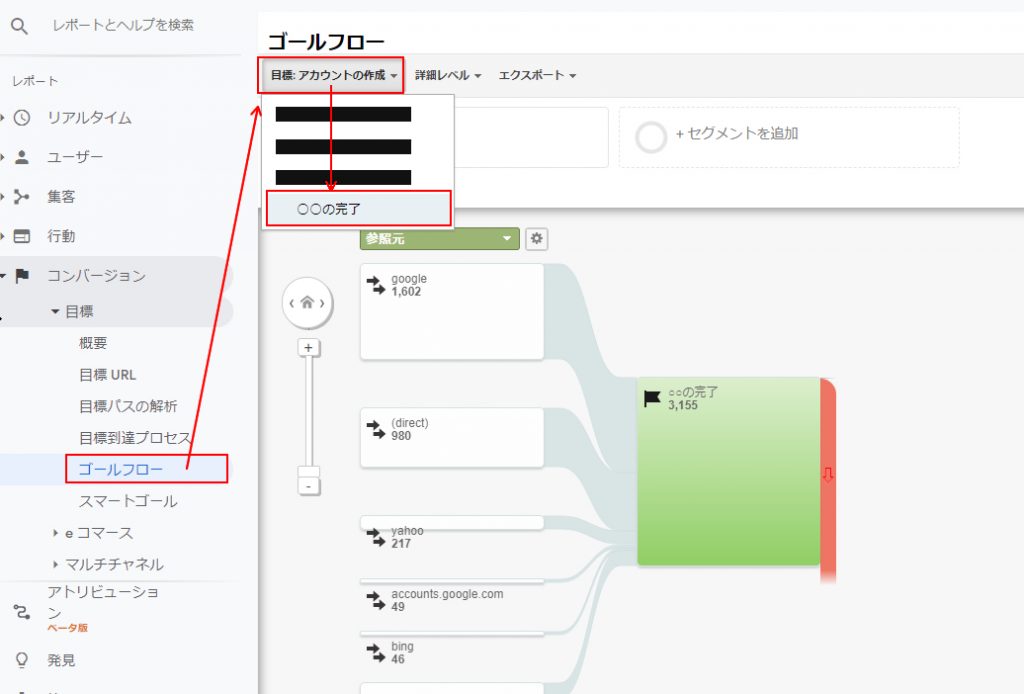Open 目標到達プロセス report
Image resolution: width=1024 pixels, height=694 pixels.
click(x=134, y=438)
